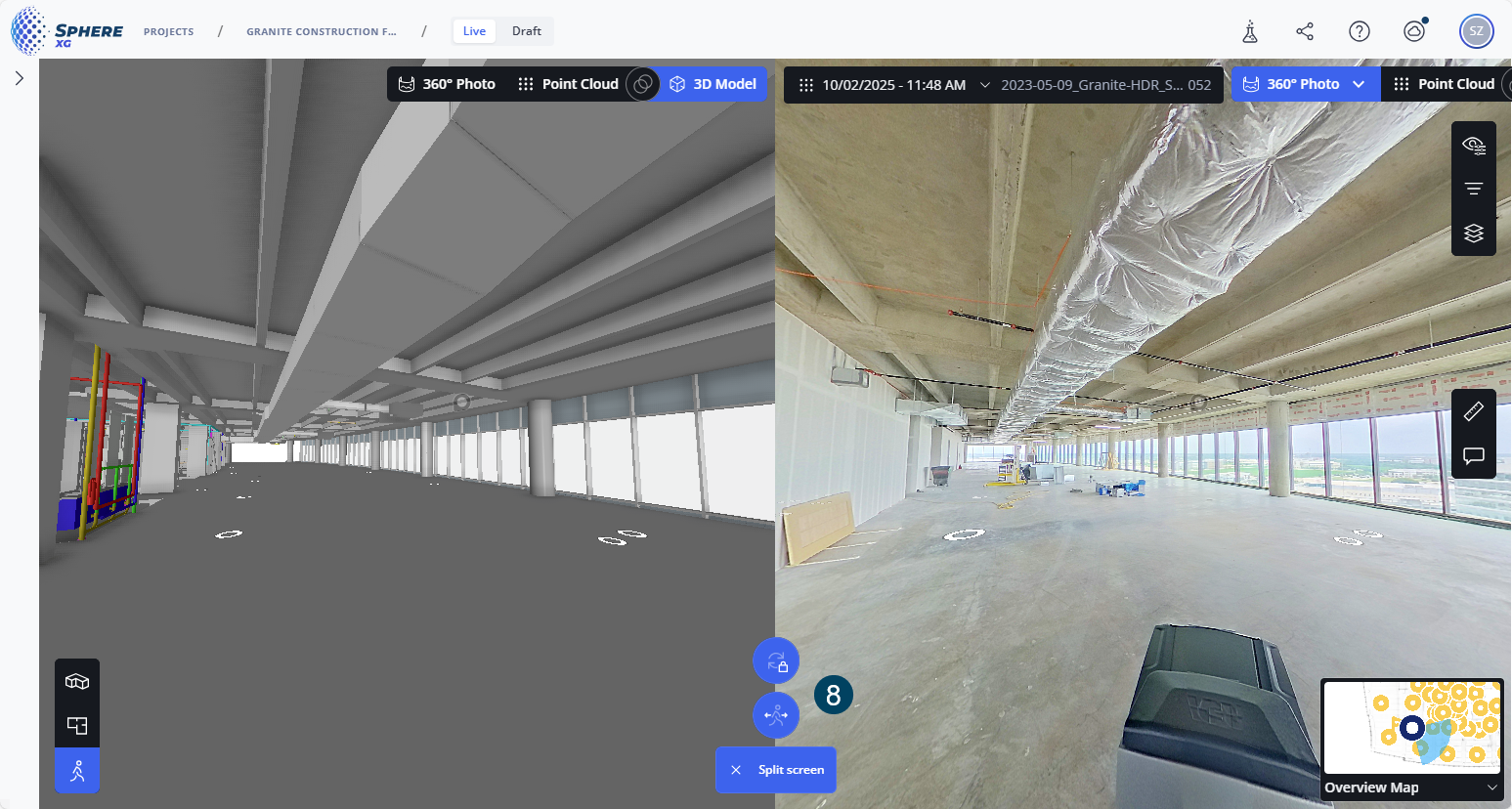The width and height of the screenshot is (1512, 809).
Task: Select the measure ruler tool
Action: (1473, 412)
